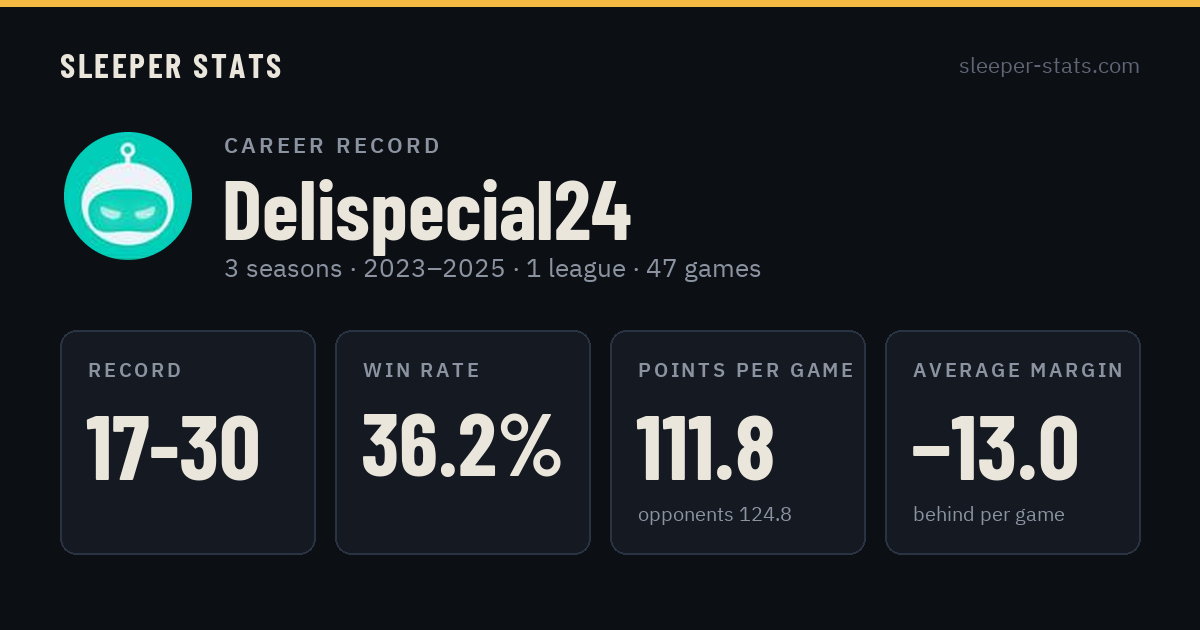Click the seasons and games summary line
Screen dimensions: 1200x630
492,269
